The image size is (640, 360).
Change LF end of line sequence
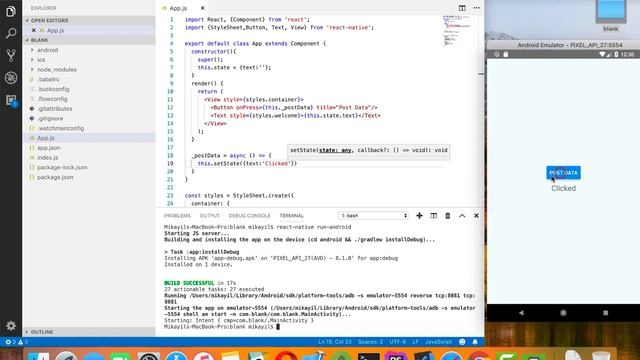point(416,342)
